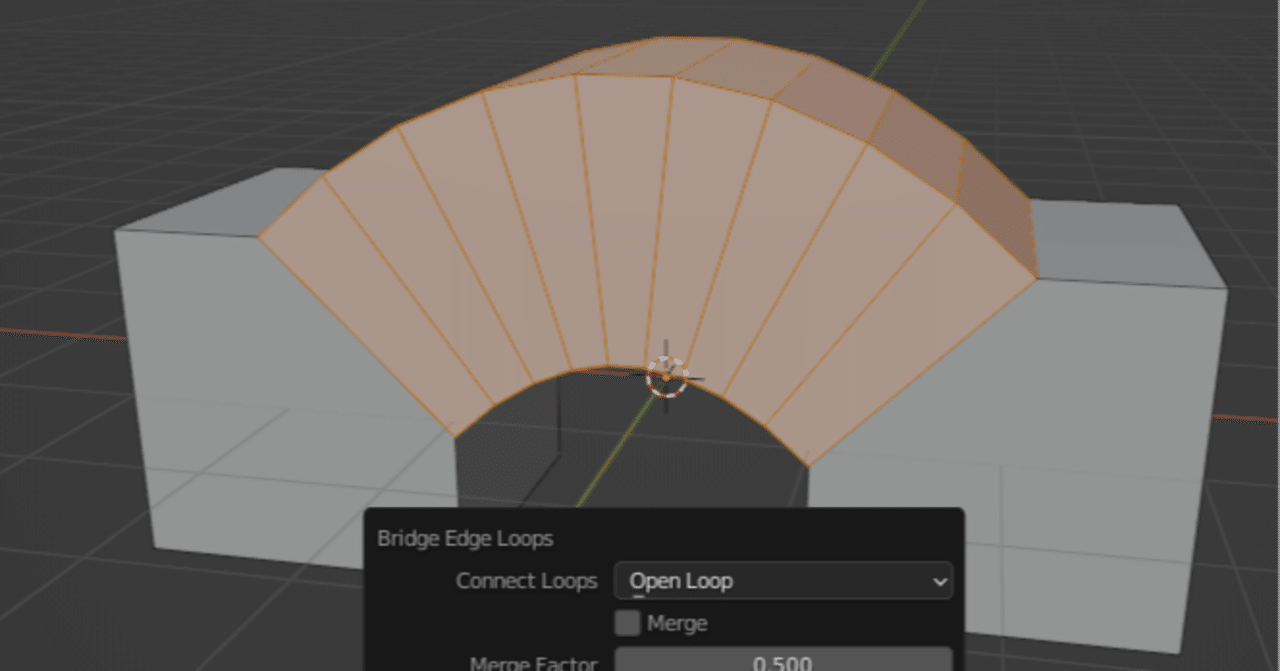Screen dimensions: 1280x671
Task: Open the Connect Loops dropdown
Action: tap(783, 581)
